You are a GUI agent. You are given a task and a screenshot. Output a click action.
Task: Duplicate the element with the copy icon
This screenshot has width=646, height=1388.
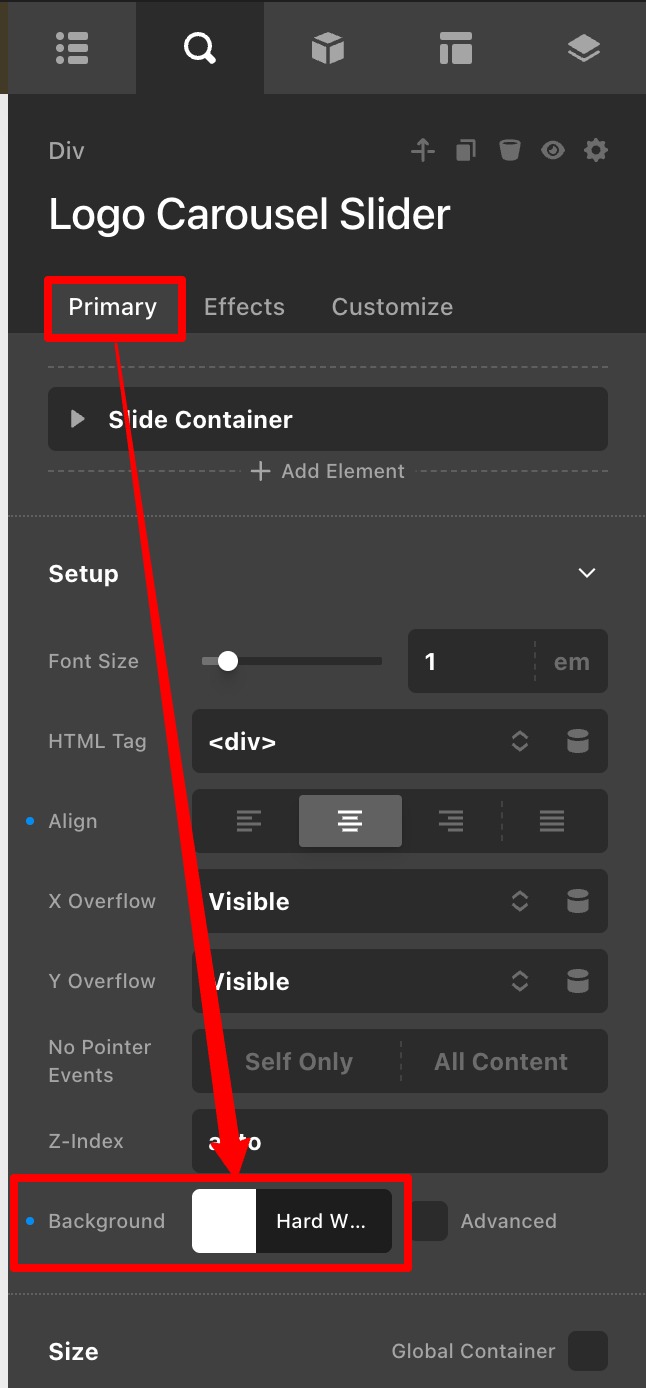(x=466, y=150)
